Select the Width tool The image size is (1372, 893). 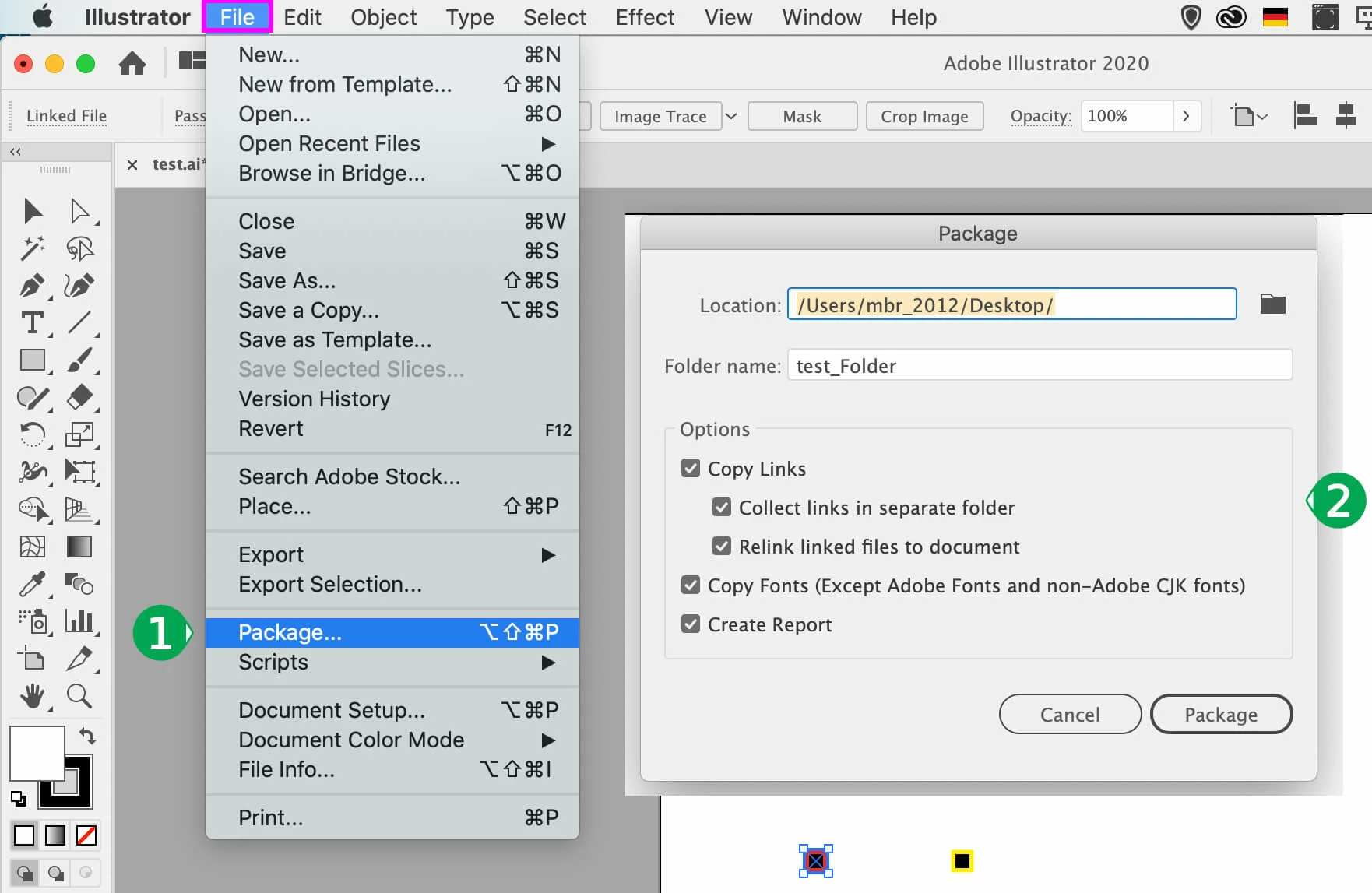(x=33, y=472)
